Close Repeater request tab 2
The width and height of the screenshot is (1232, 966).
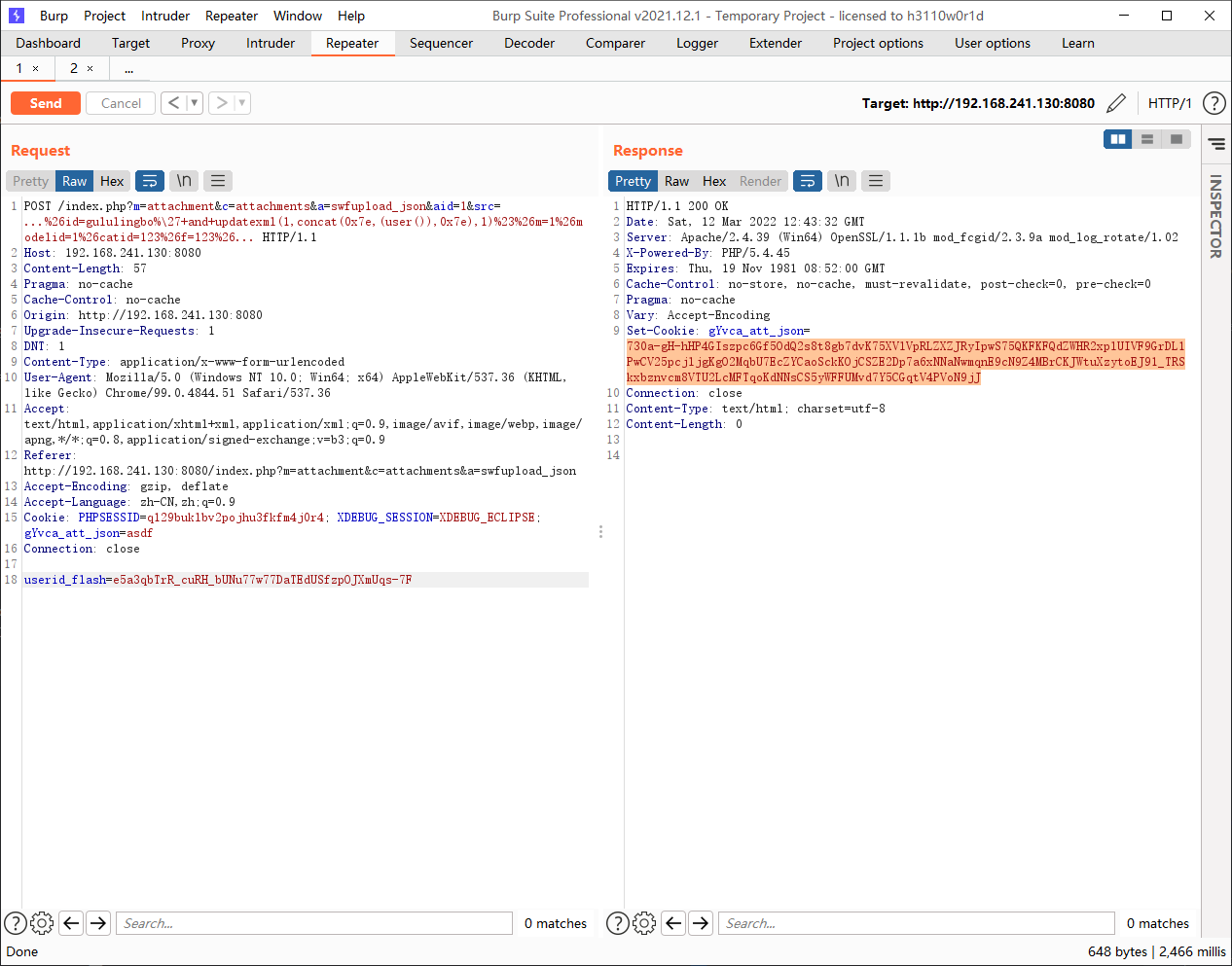91,69
